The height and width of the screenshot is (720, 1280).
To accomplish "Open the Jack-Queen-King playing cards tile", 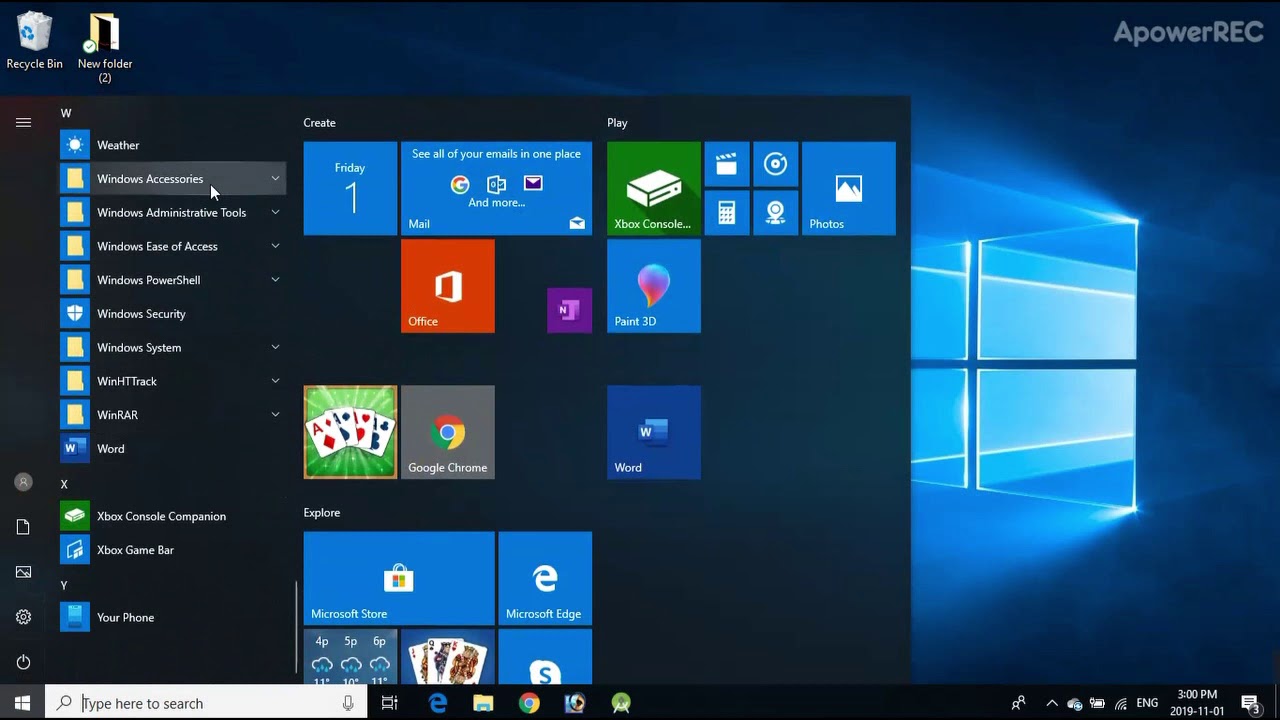I will (x=447, y=657).
